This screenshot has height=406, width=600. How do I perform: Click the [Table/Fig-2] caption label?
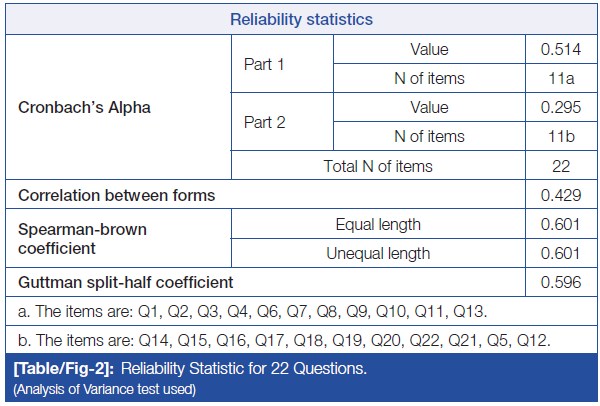point(61,369)
